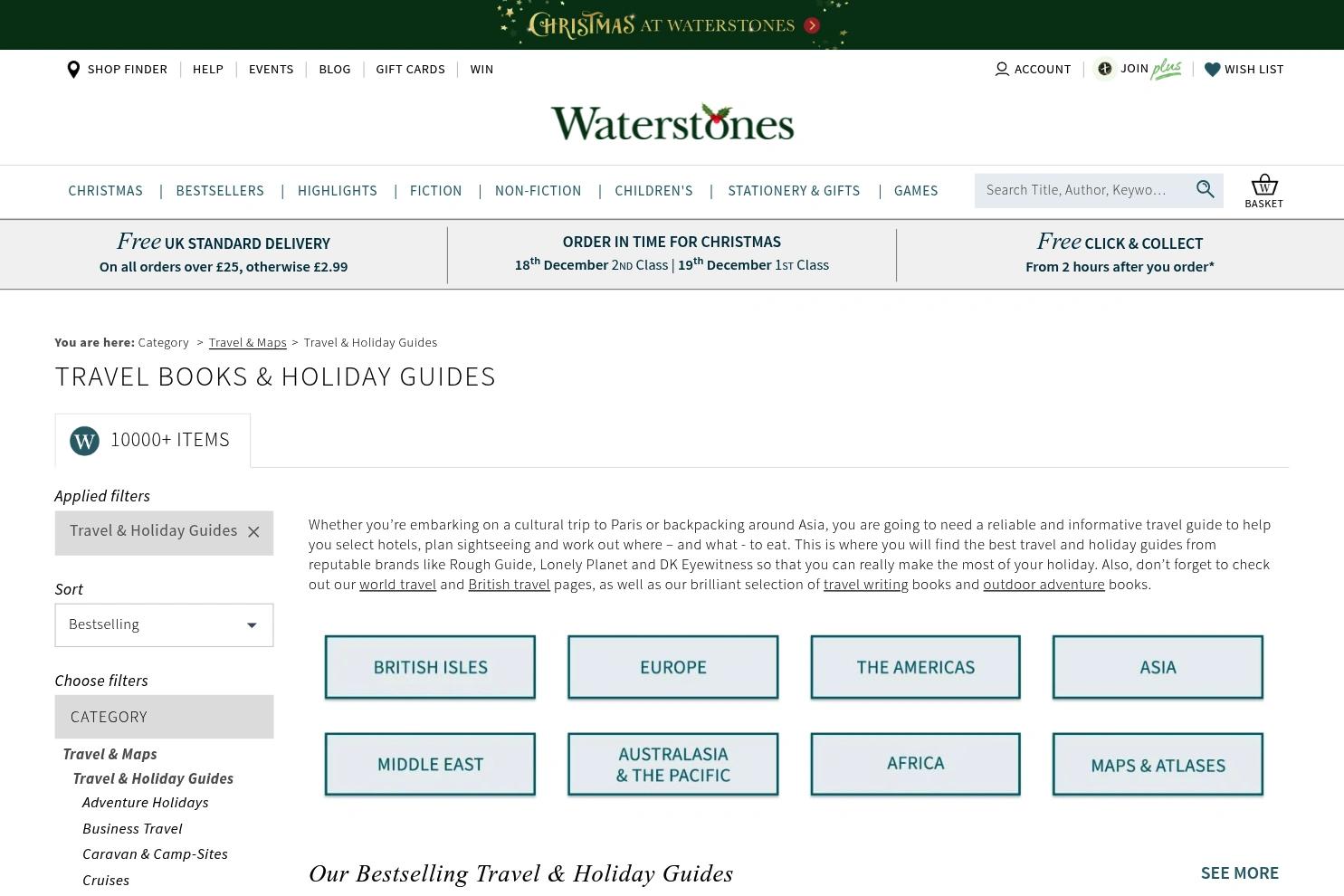1344x896 pixels.
Task: Click See More for bestselling guides
Action: tap(1239, 873)
